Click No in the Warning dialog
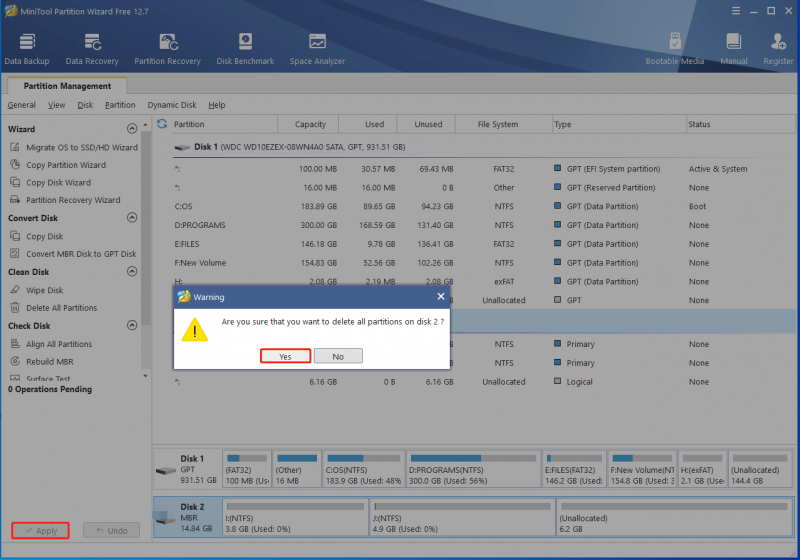 click(338, 356)
